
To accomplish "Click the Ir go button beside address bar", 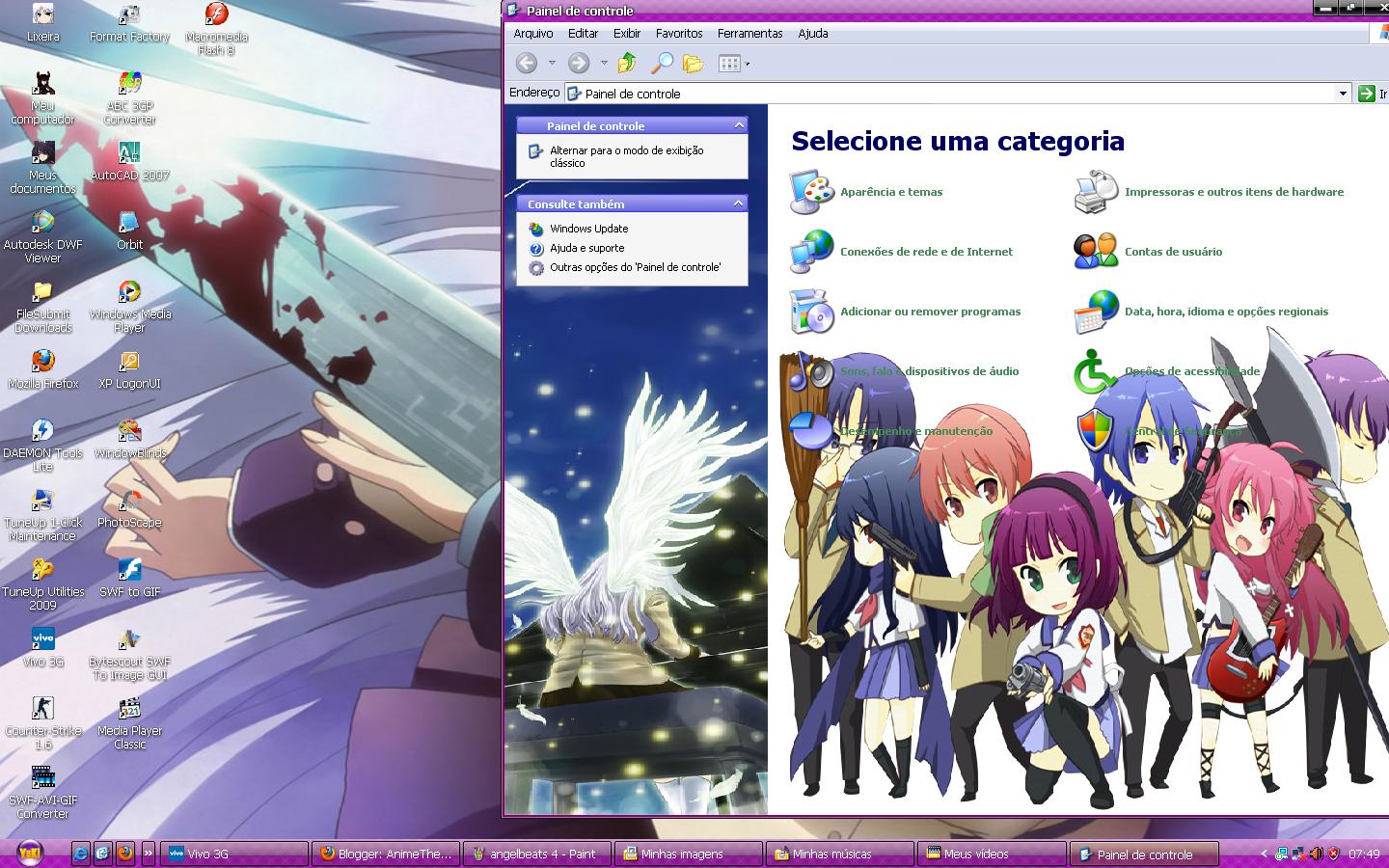I will [1372, 94].
